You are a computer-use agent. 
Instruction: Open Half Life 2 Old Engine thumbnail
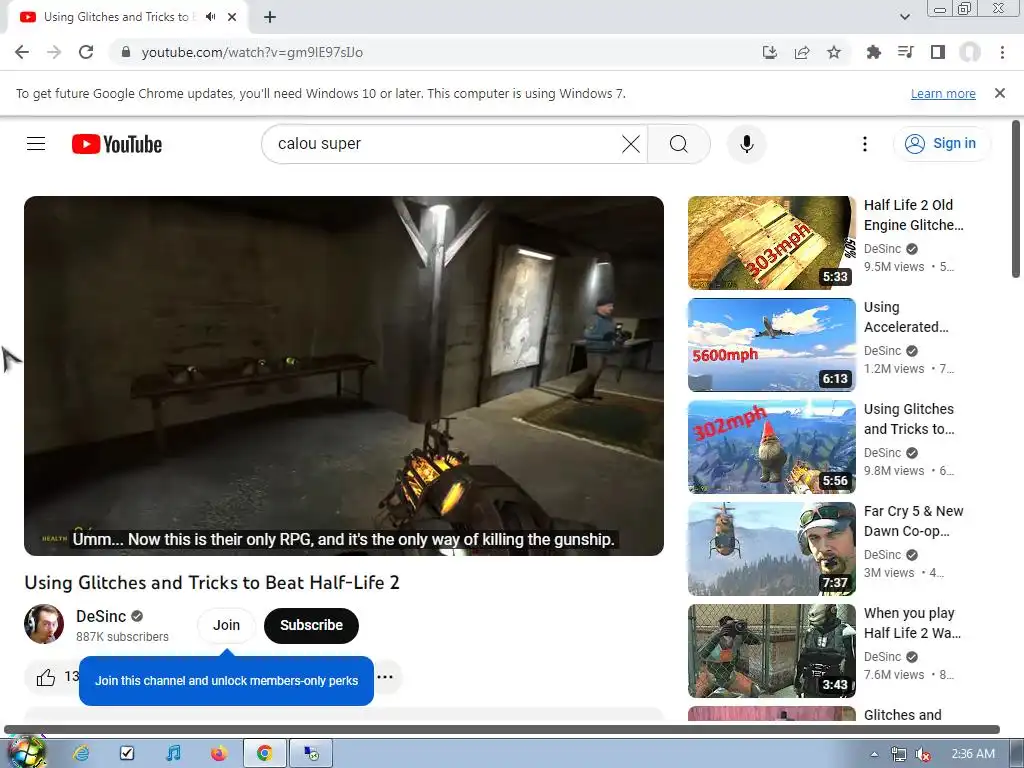(x=771, y=243)
